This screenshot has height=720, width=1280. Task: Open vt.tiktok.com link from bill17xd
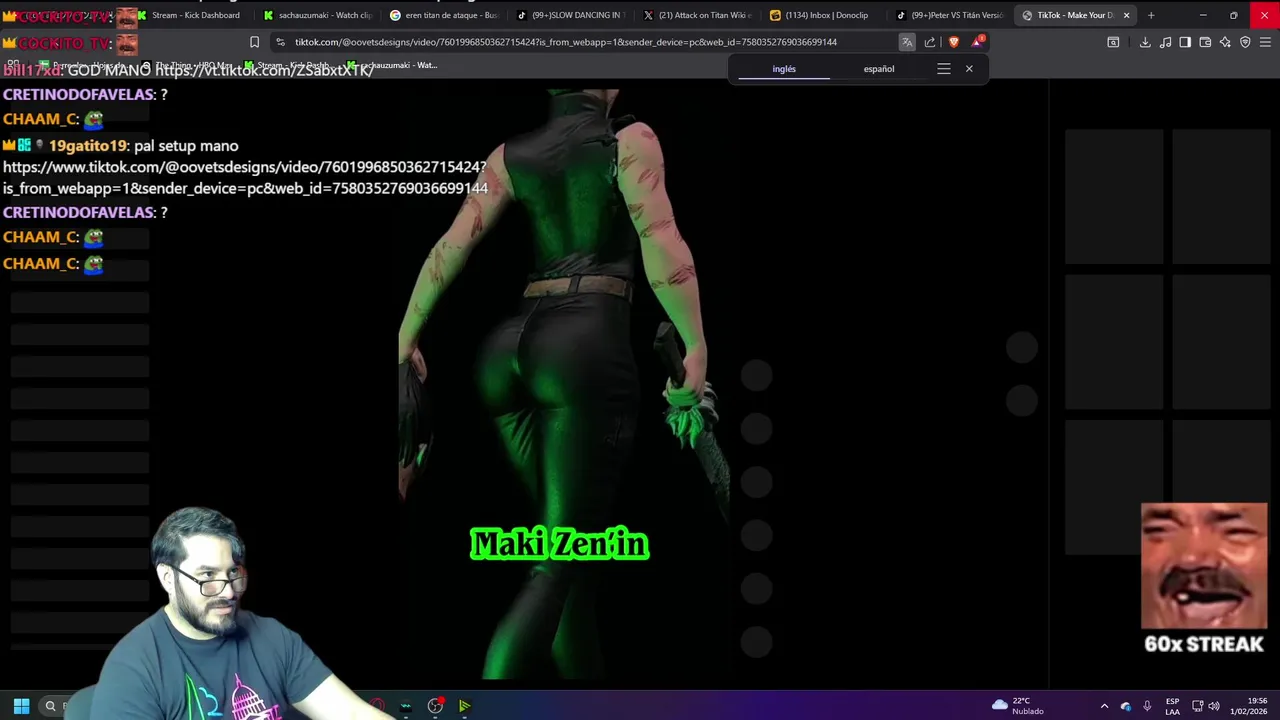coord(265,71)
